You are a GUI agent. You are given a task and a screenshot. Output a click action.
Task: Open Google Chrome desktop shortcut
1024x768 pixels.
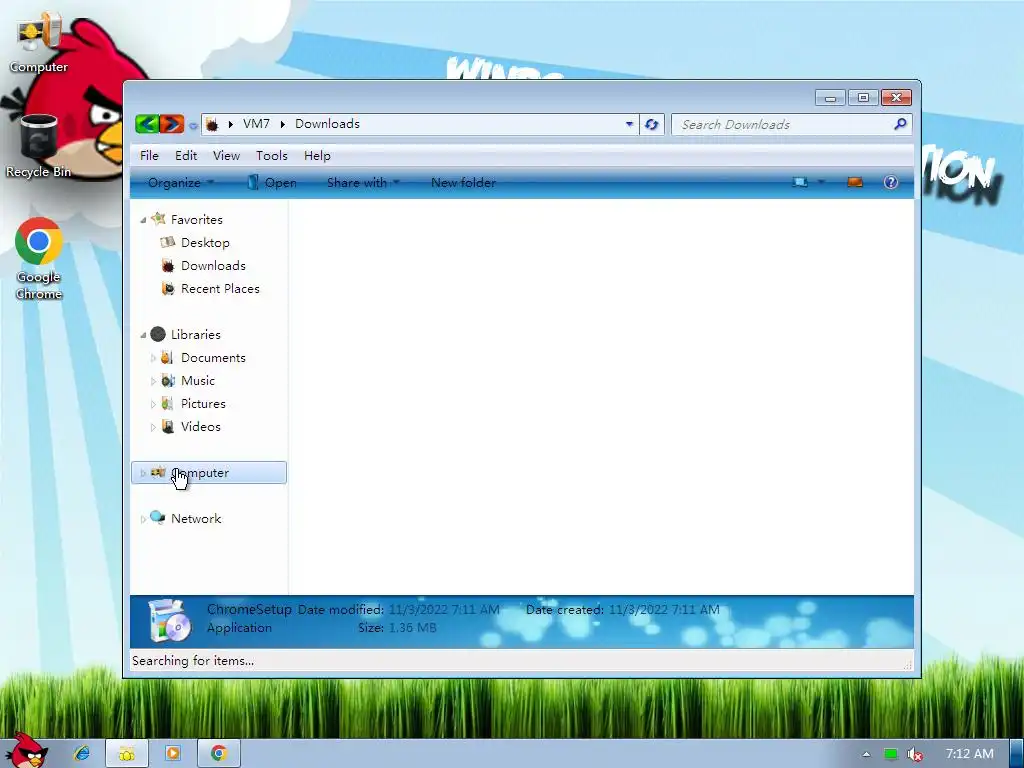coord(39,259)
